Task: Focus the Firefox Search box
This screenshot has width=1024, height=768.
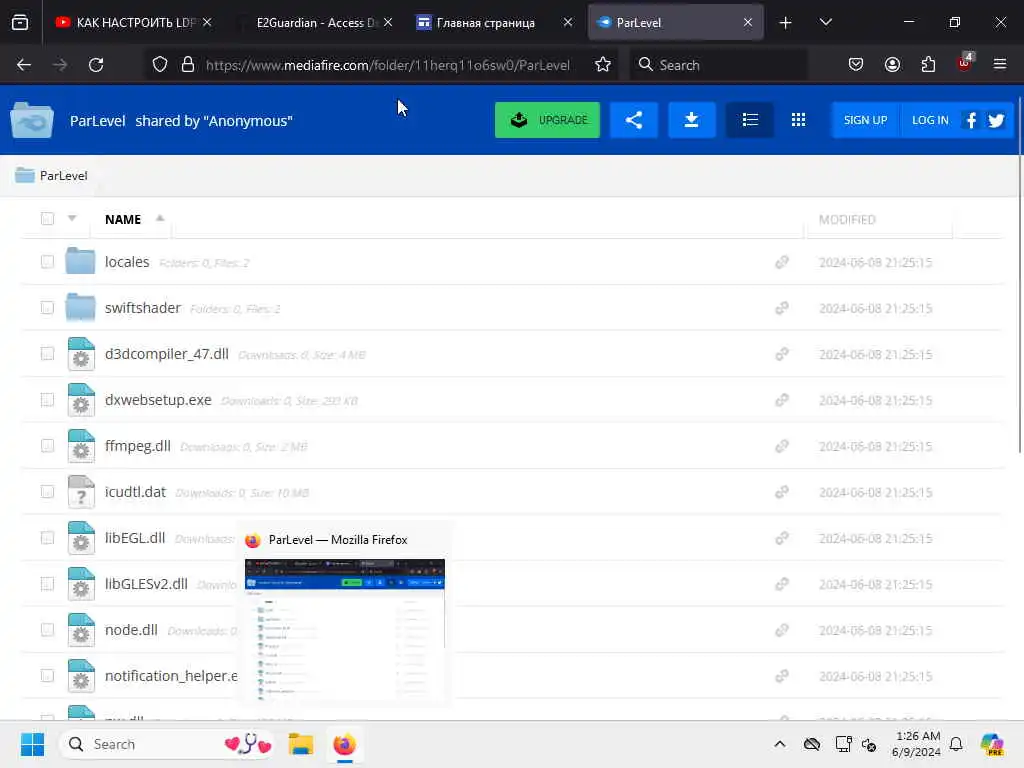Action: (718, 65)
